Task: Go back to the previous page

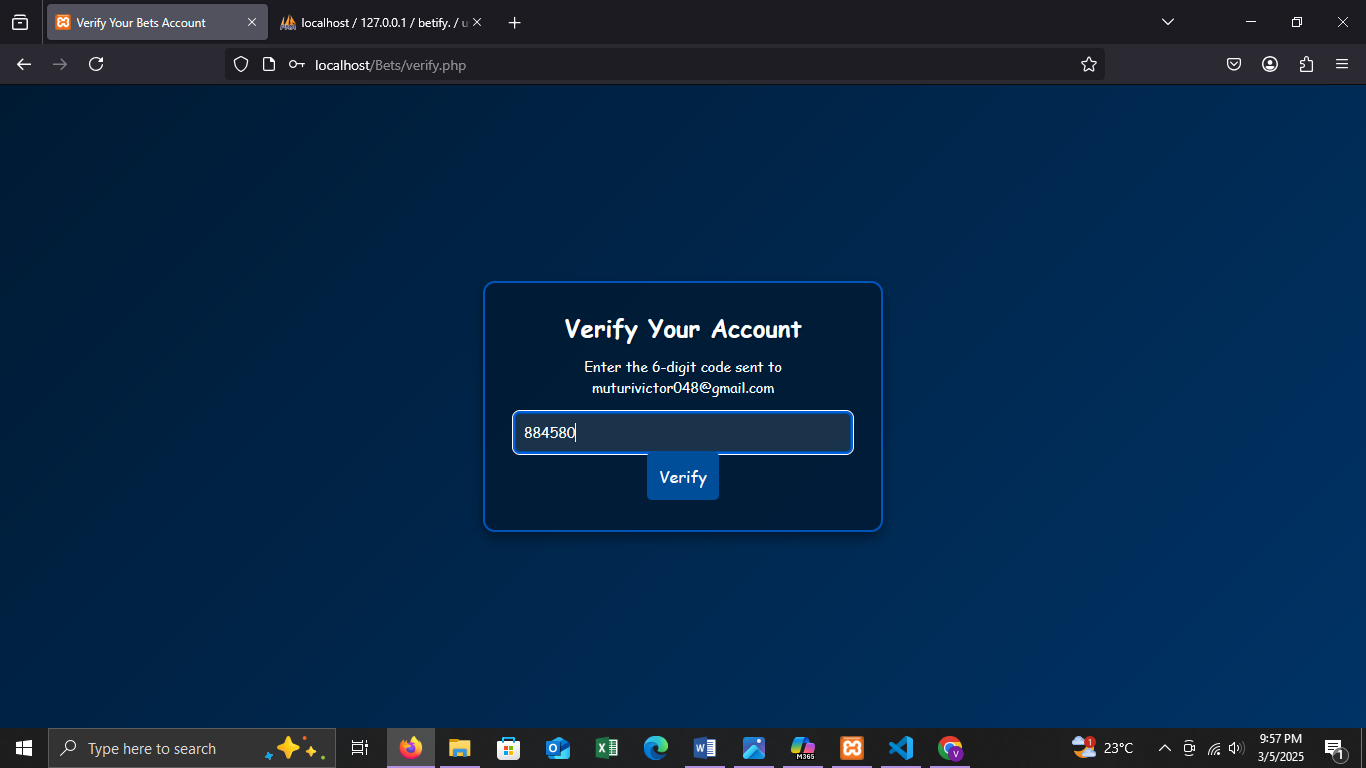Action: click(x=24, y=64)
